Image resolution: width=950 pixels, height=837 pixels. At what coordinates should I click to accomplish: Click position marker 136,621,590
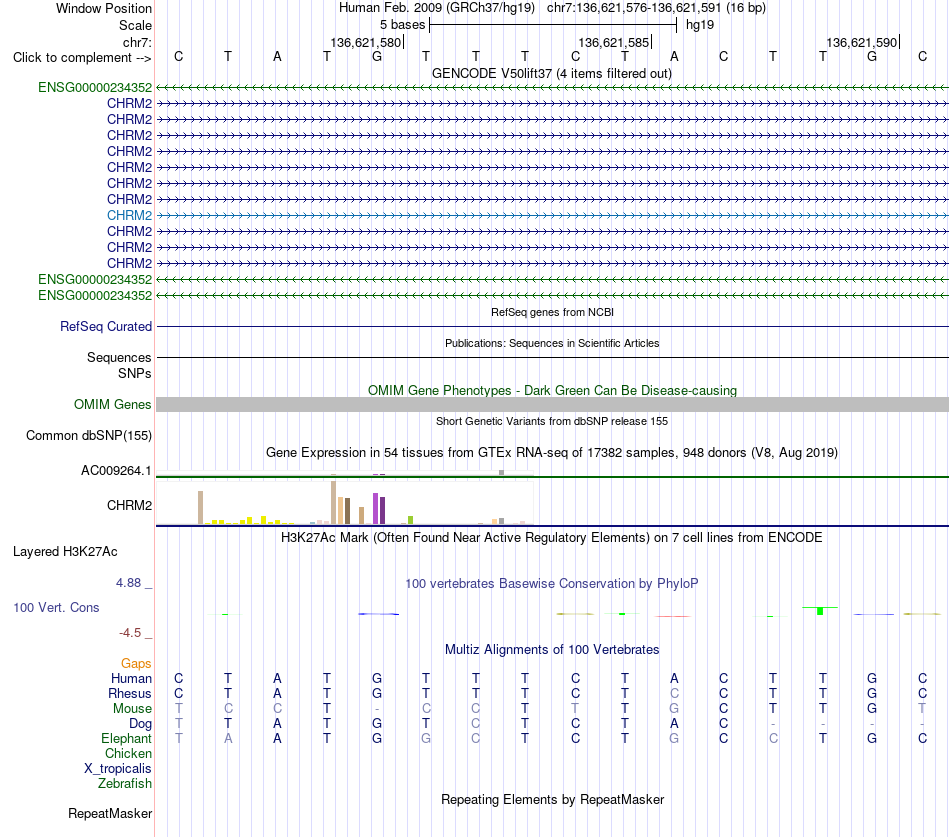click(862, 42)
